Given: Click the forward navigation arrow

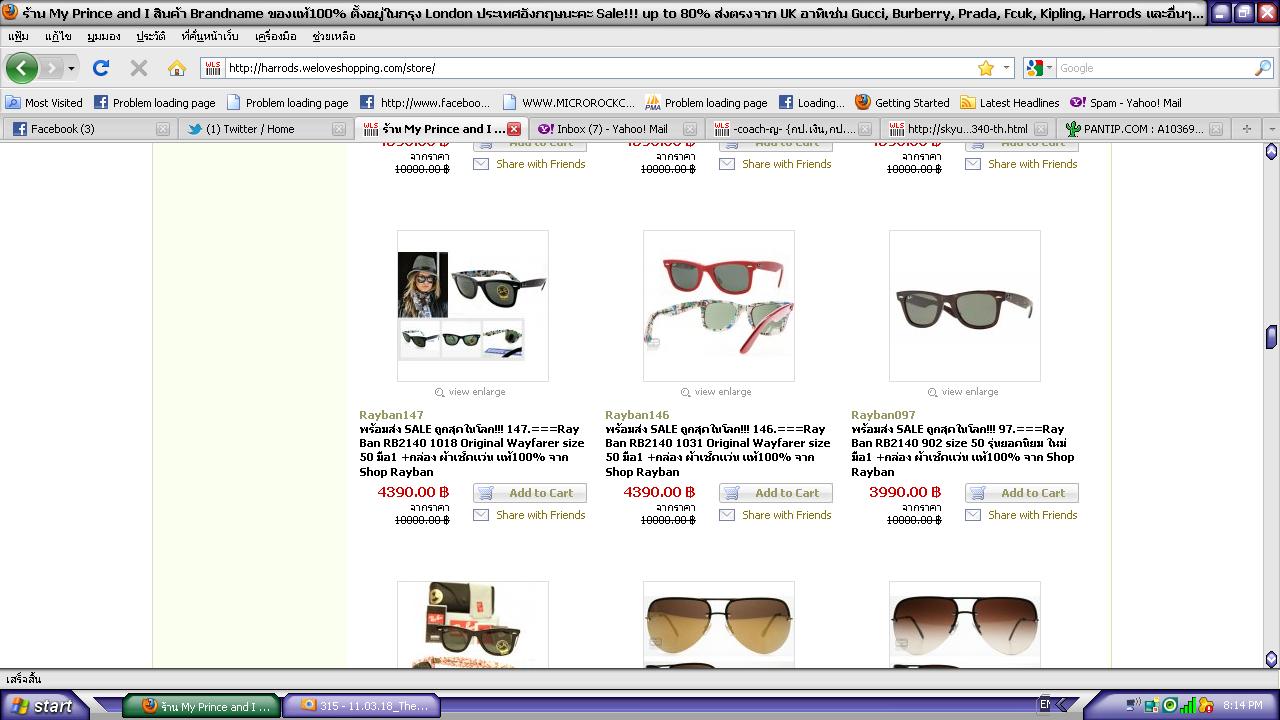Looking at the screenshot, I should coord(51,68).
